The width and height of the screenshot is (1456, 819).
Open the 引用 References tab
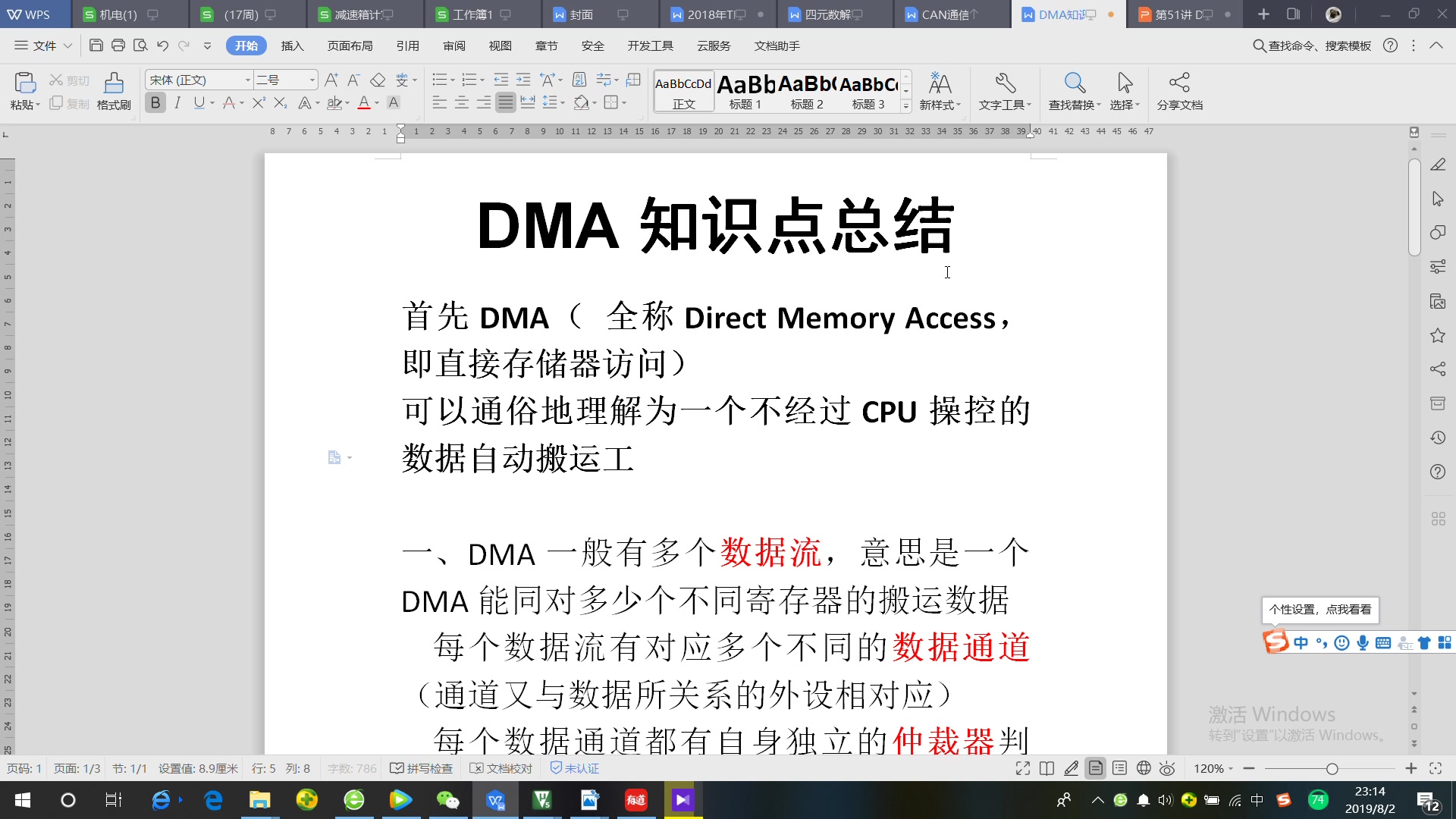click(x=408, y=45)
